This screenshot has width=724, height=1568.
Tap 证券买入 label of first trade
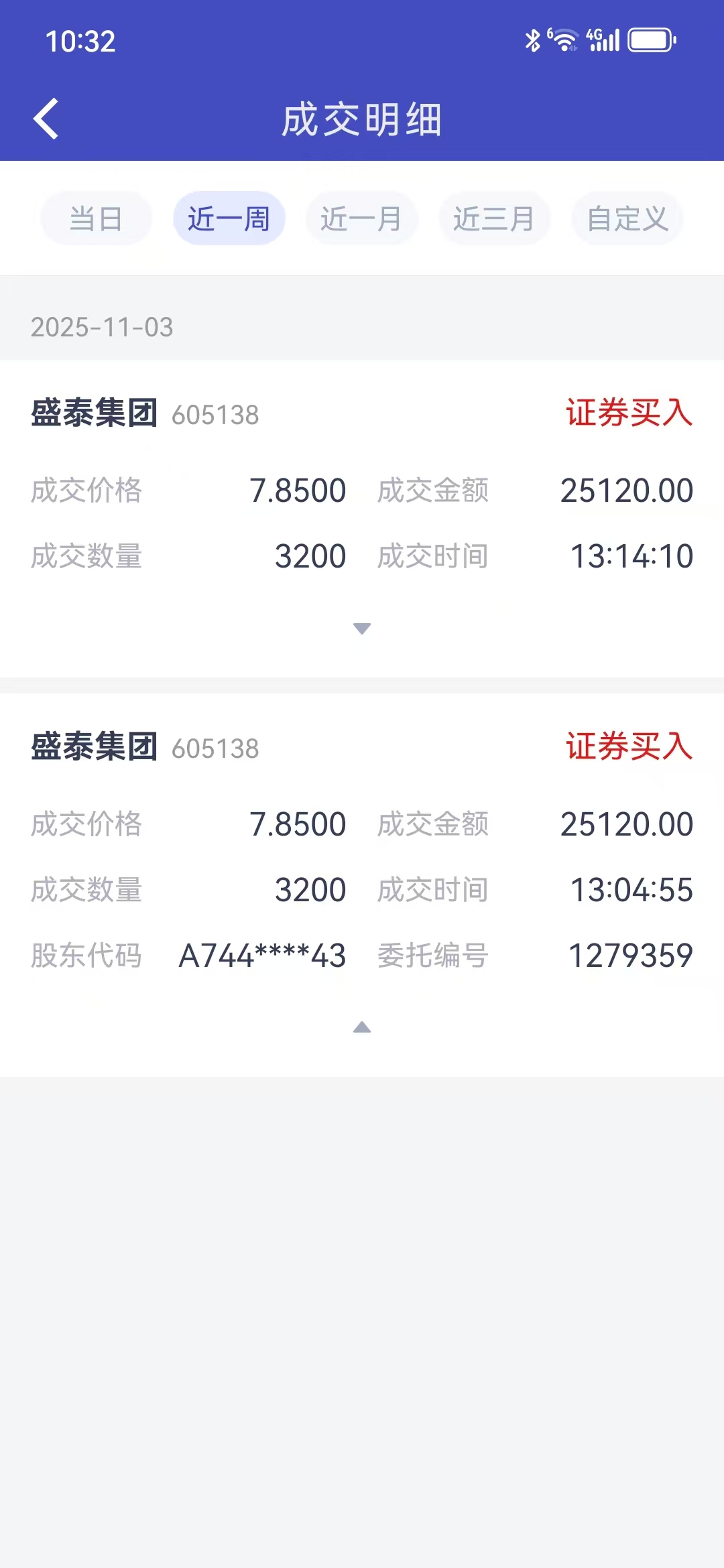(x=629, y=413)
